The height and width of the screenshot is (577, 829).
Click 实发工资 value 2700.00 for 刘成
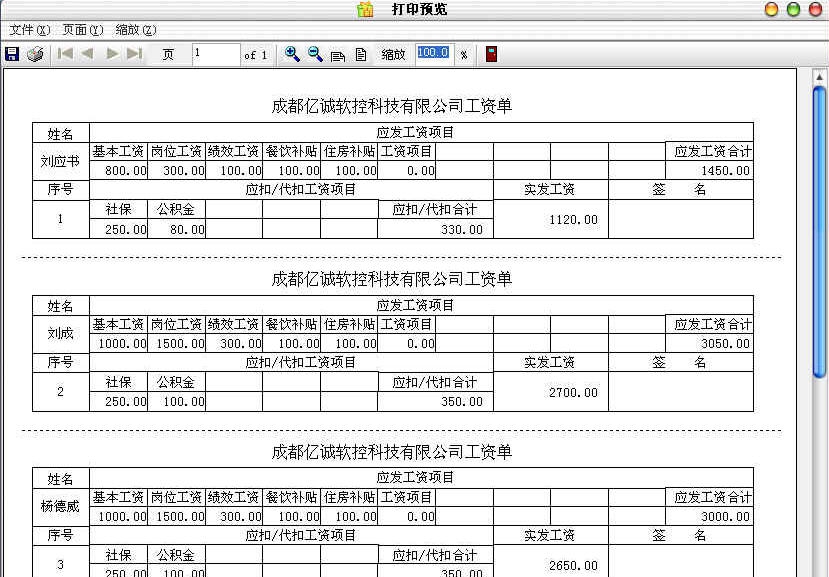point(573,392)
